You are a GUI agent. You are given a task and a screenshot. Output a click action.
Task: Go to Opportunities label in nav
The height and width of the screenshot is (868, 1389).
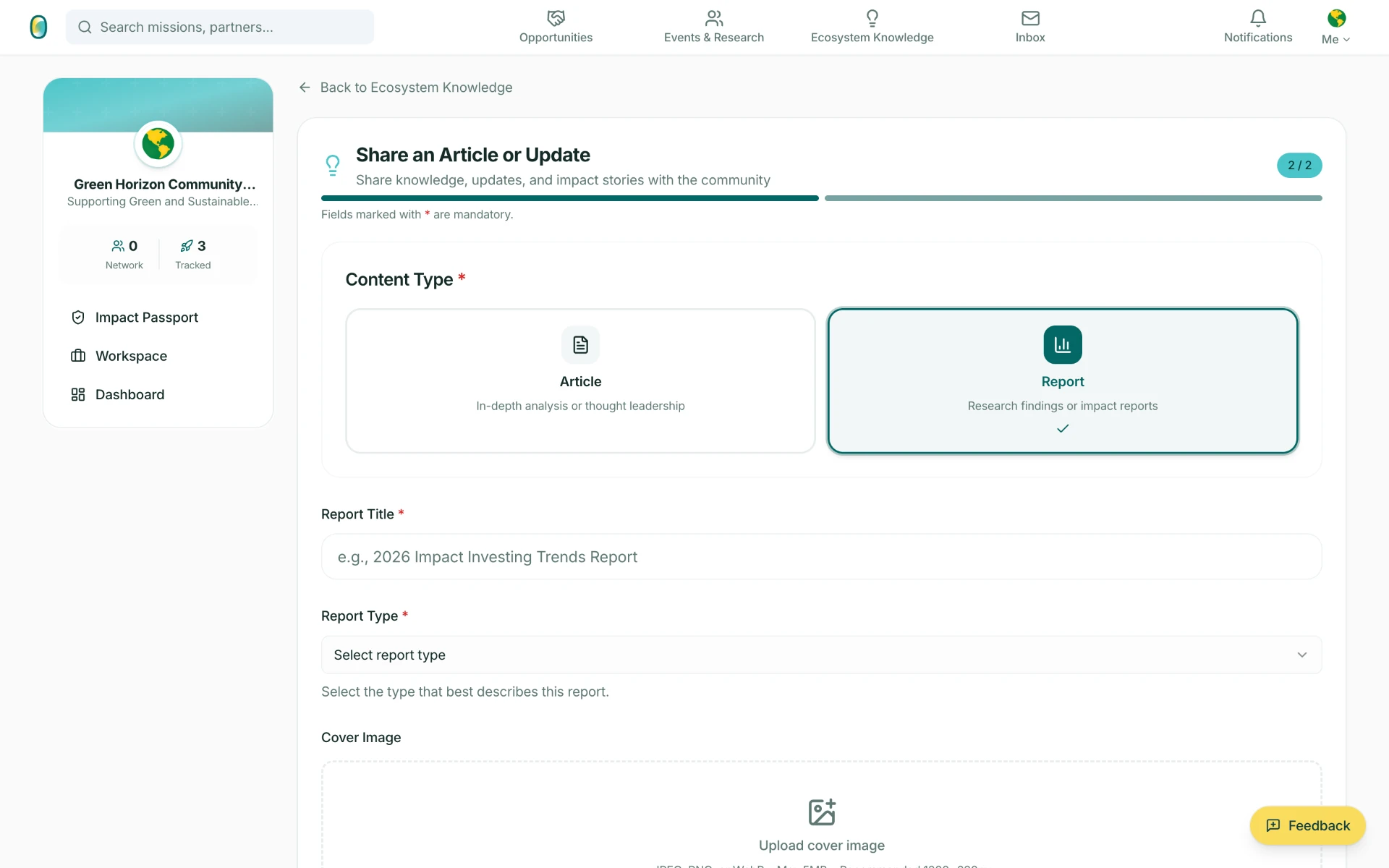[556, 38]
